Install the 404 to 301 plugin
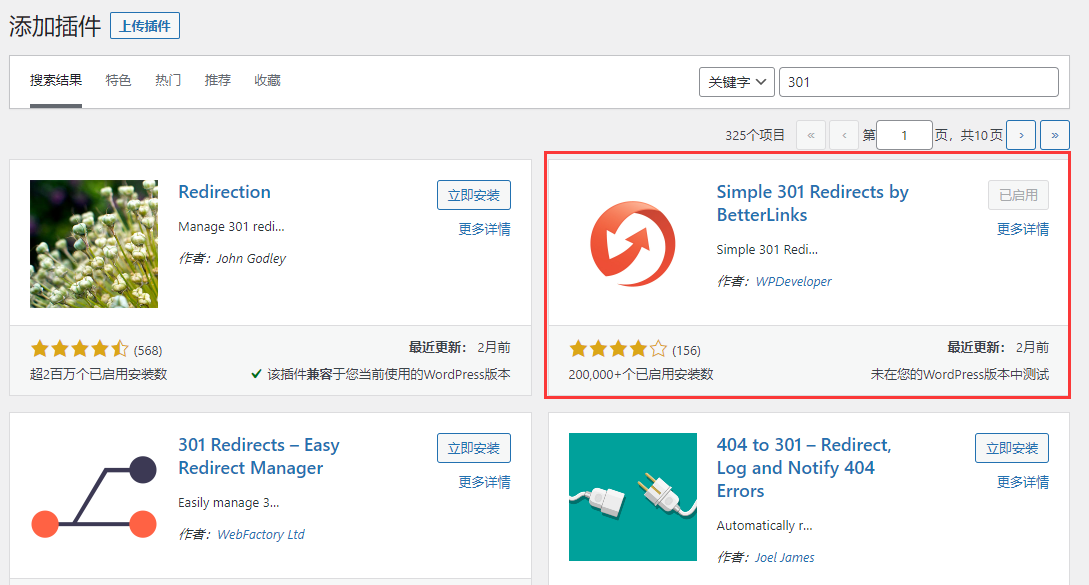Image resolution: width=1089 pixels, height=585 pixels. (x=1012, y=448)
